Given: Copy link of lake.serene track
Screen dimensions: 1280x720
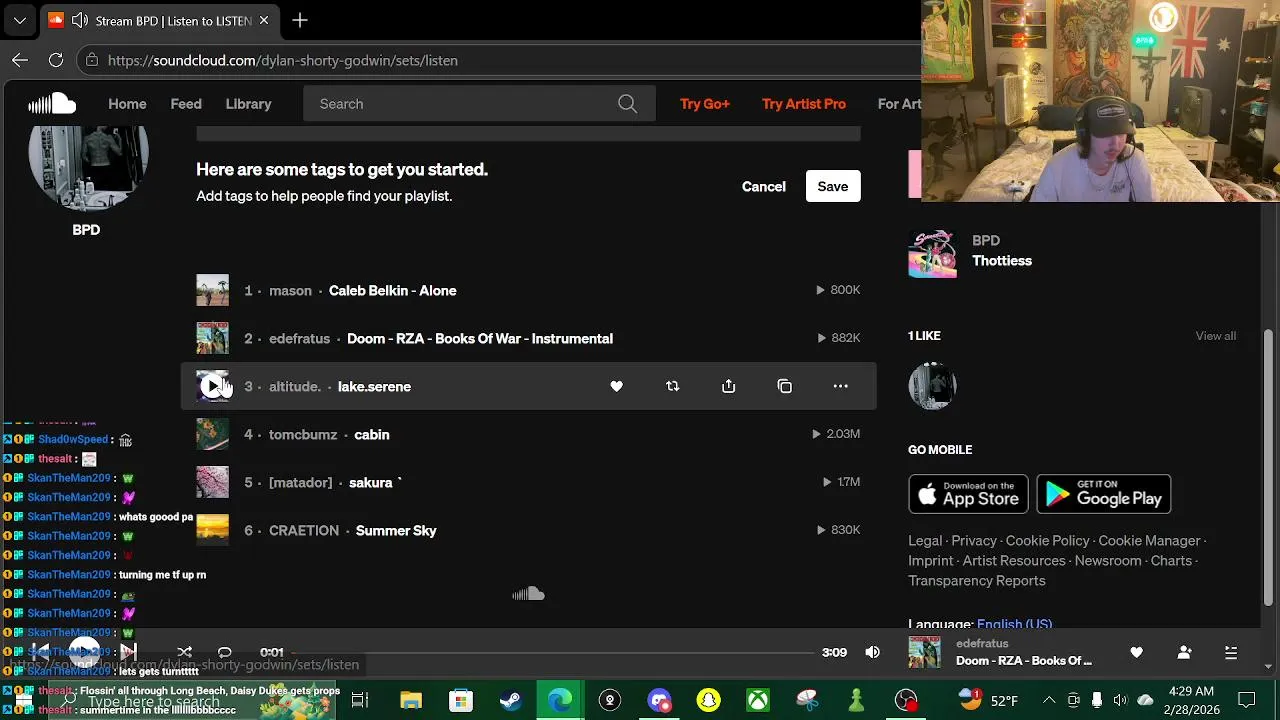Looking at the screenshot, I should pos(784,386).
